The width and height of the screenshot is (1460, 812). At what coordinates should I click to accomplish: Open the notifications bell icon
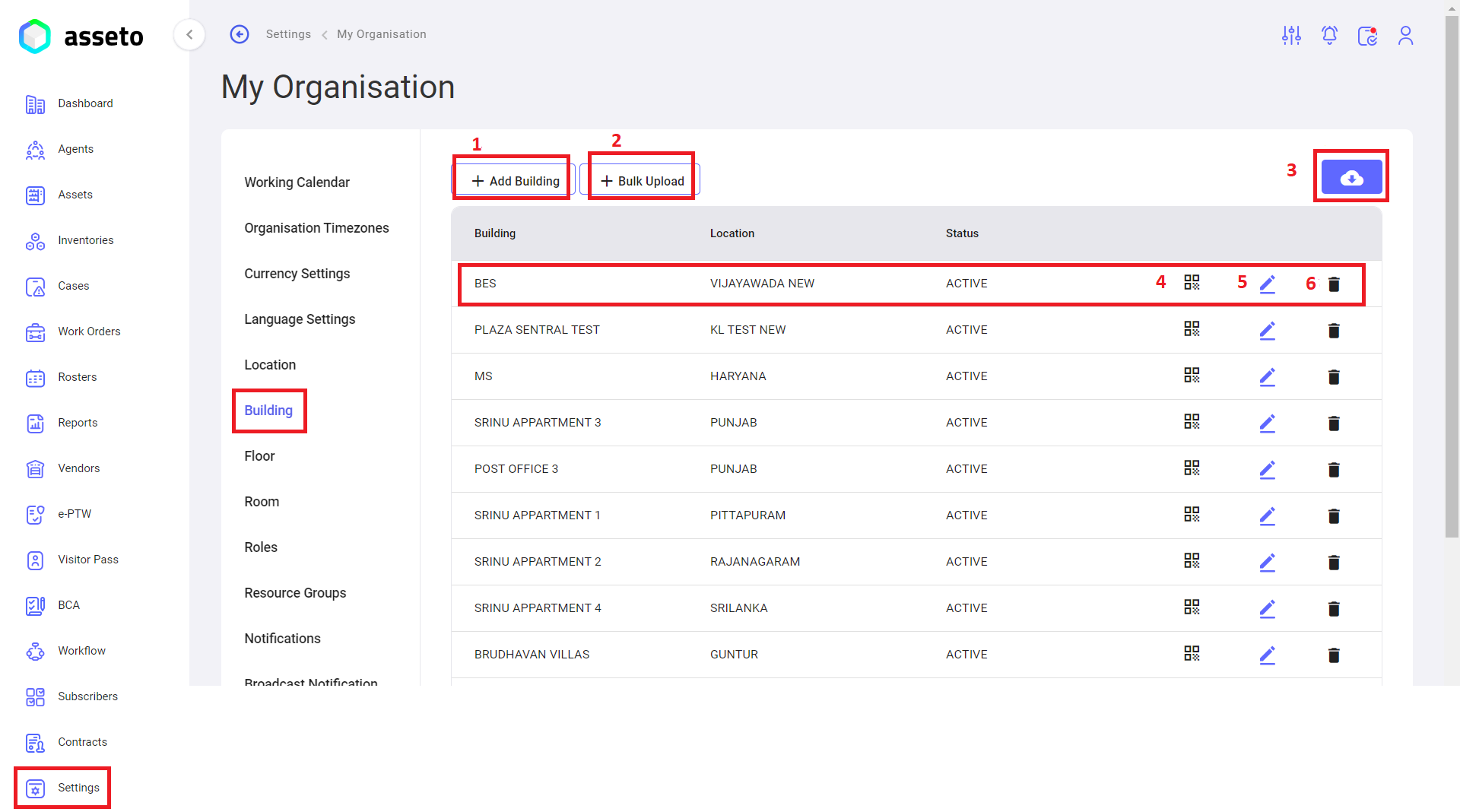point(1329,35)
